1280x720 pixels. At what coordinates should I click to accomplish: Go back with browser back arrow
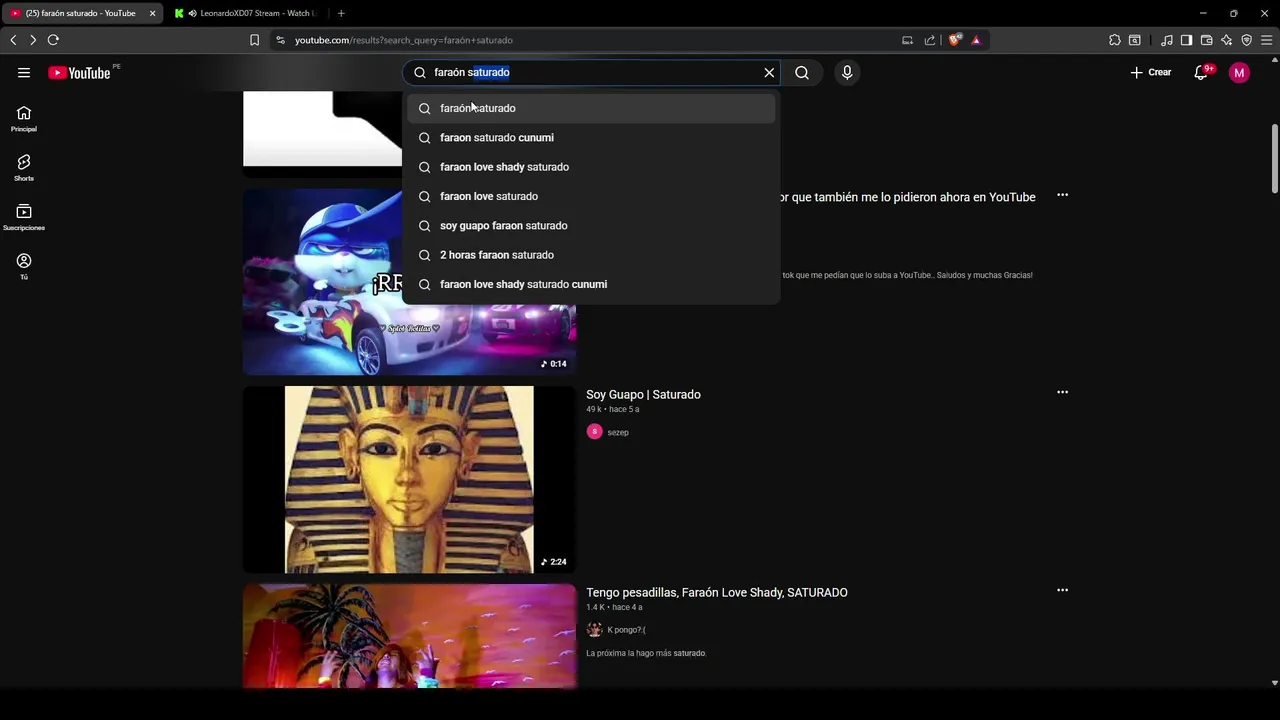click(x=13, y=40)
